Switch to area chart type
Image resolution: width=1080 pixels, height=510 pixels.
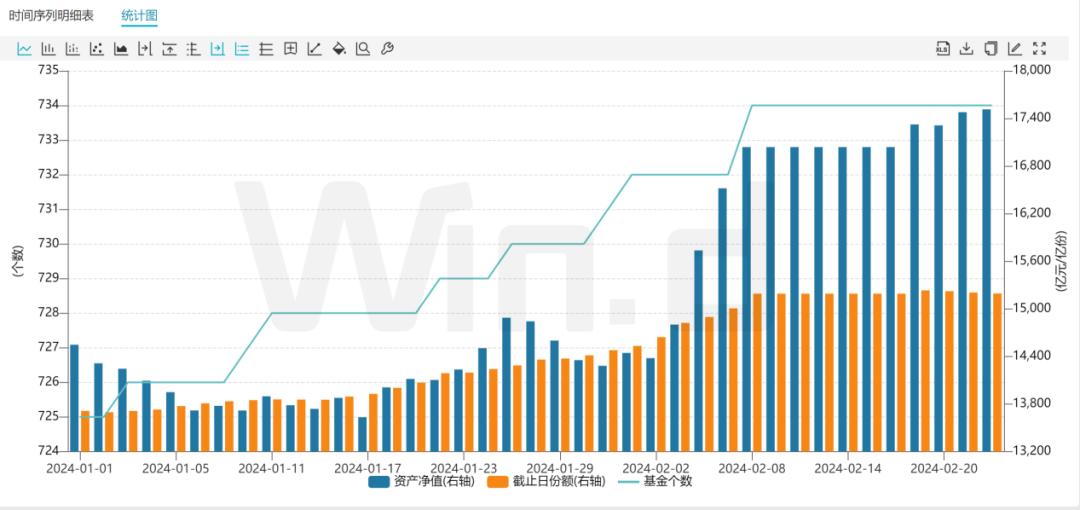tap(121, 48)
